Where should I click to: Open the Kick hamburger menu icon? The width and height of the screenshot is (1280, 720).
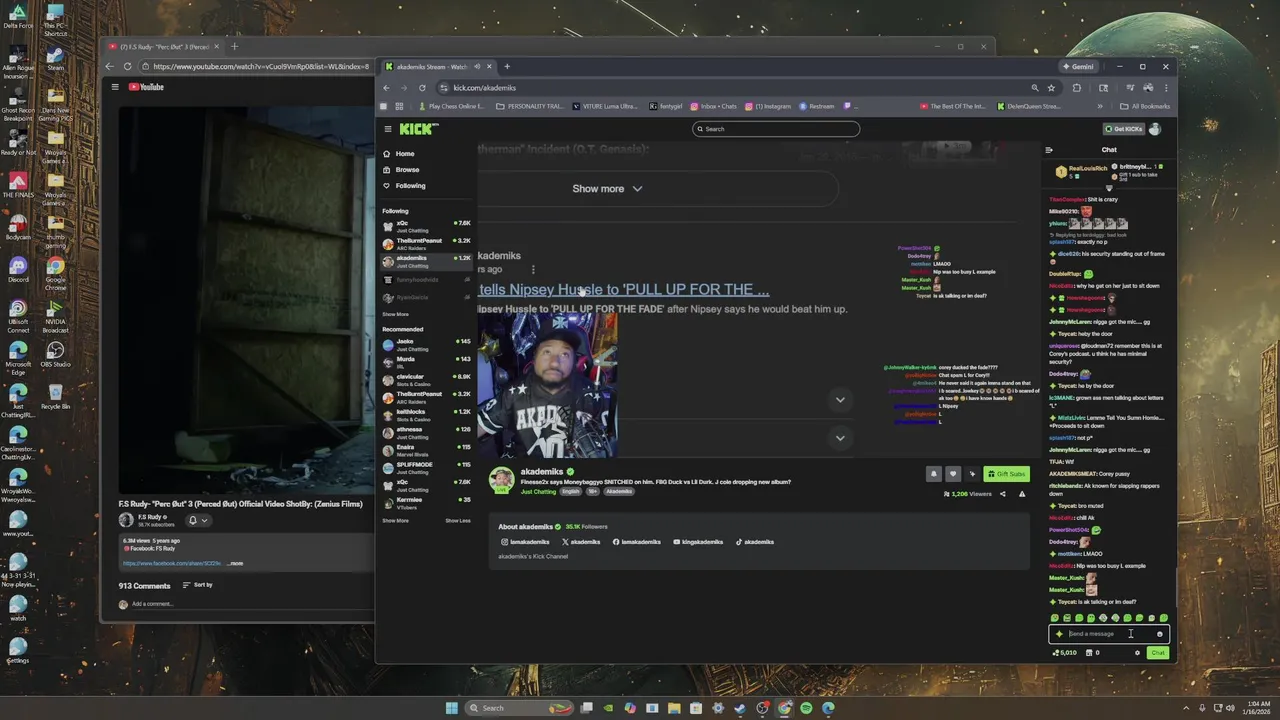[388, 128]
